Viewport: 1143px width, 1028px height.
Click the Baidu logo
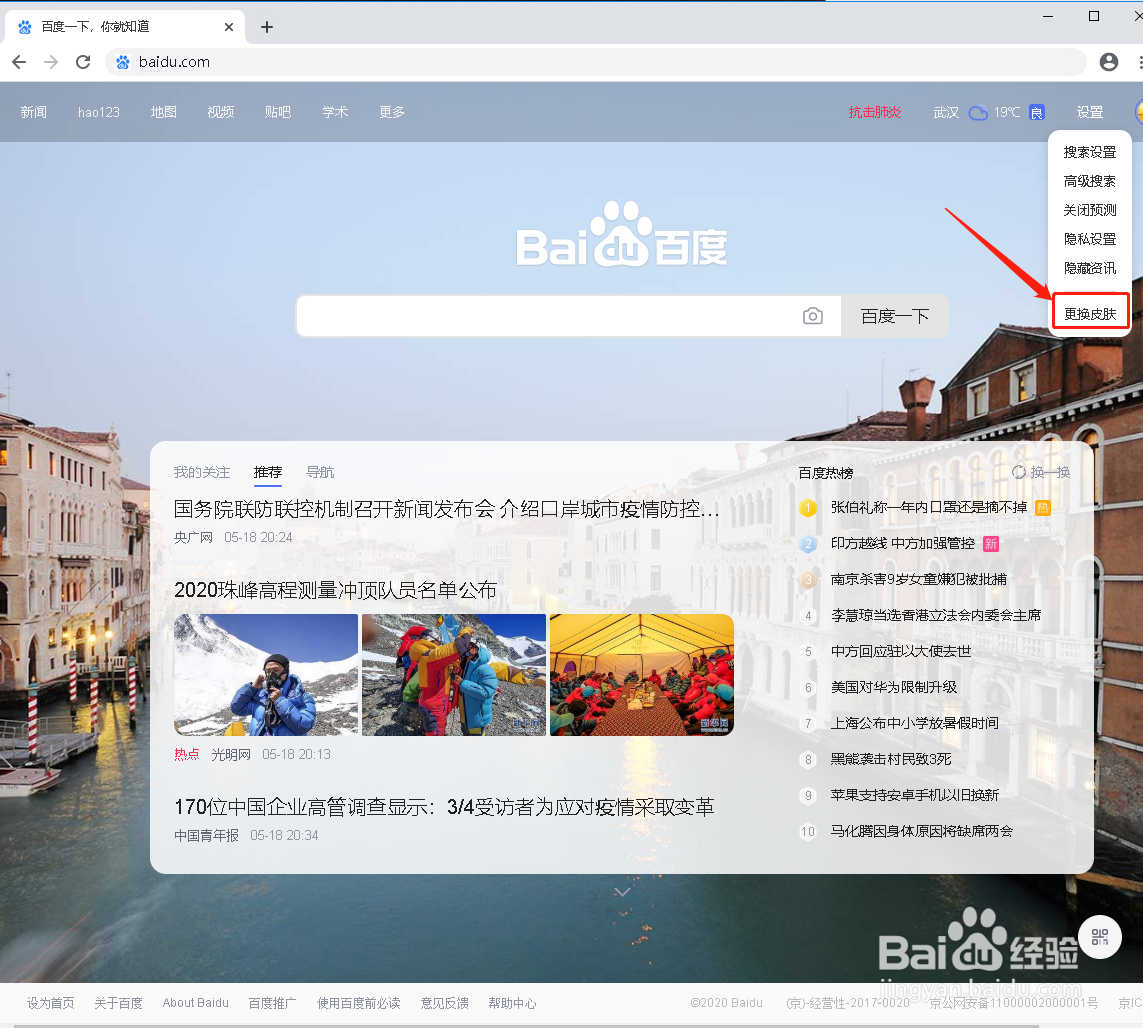coord(622,234)
